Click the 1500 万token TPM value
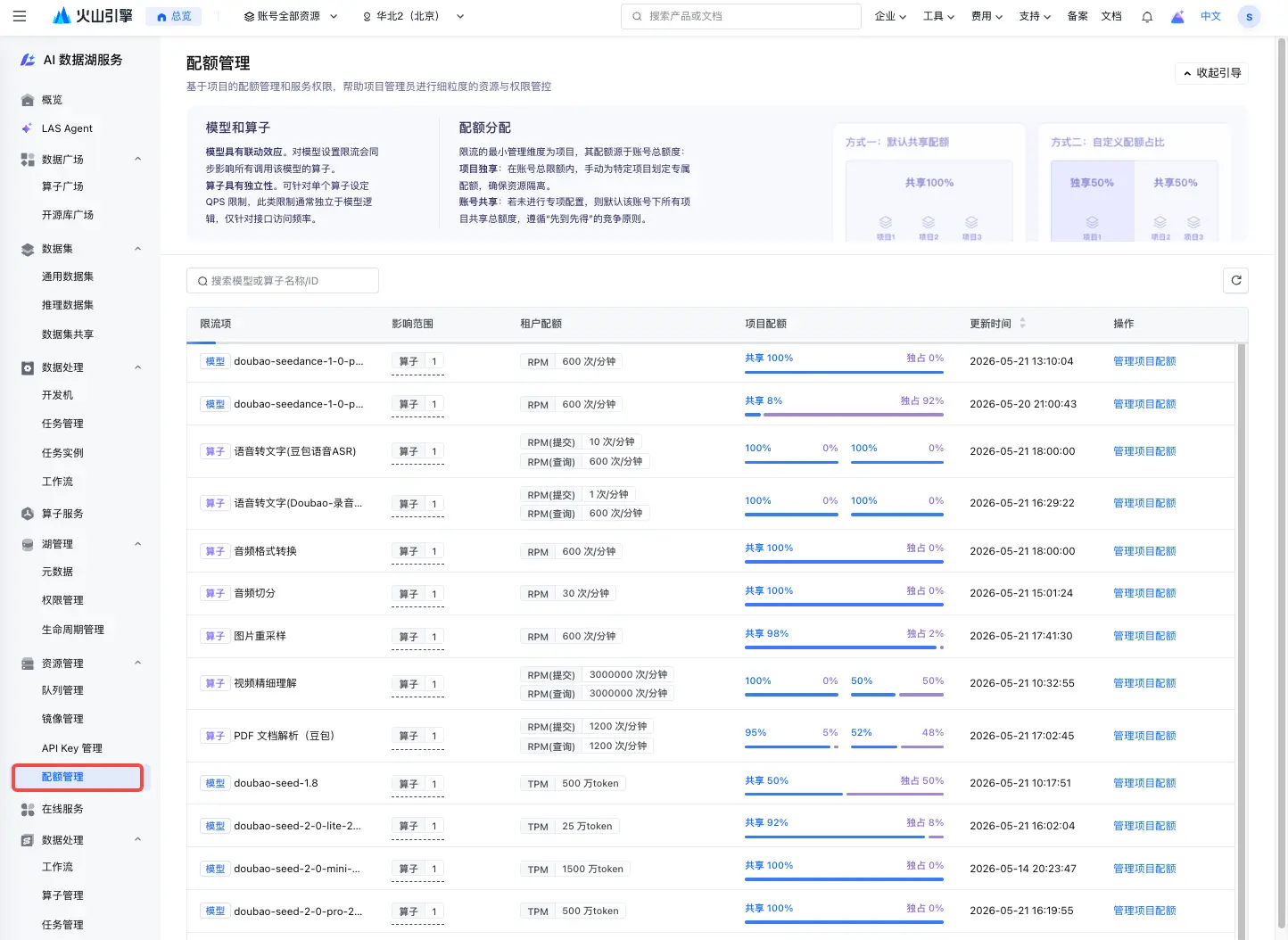This screenshot has width=1288, height=940. (x=592, y=869)
